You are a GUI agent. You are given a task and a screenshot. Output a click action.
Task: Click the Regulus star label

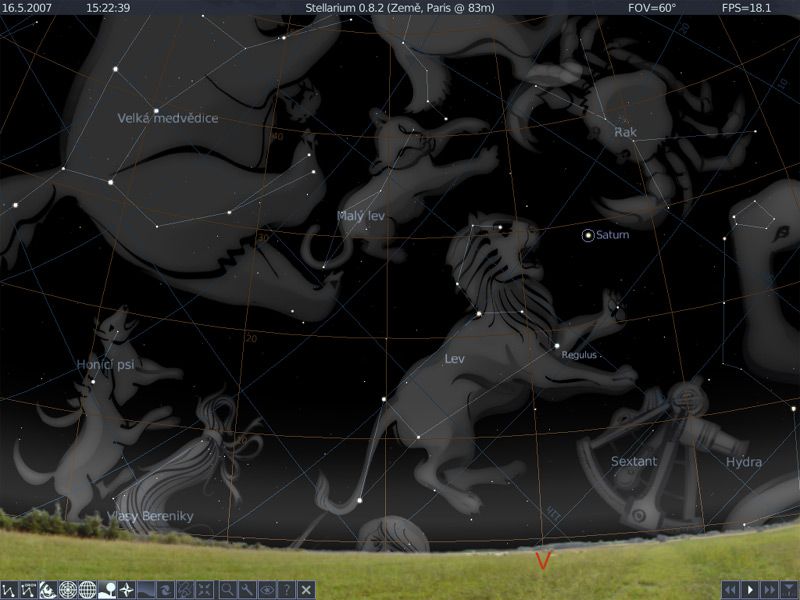pos(579,355)
